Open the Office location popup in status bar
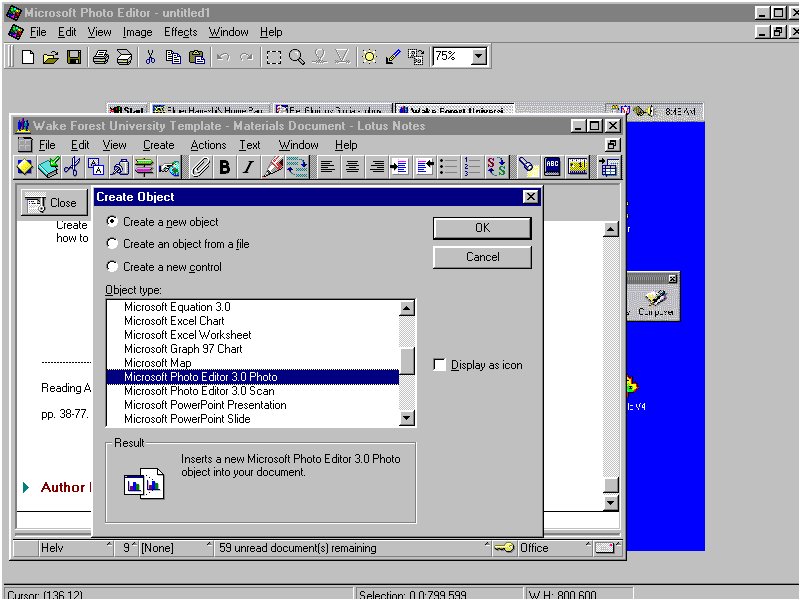This screenshot has width=799, height=599. (554, 548)
